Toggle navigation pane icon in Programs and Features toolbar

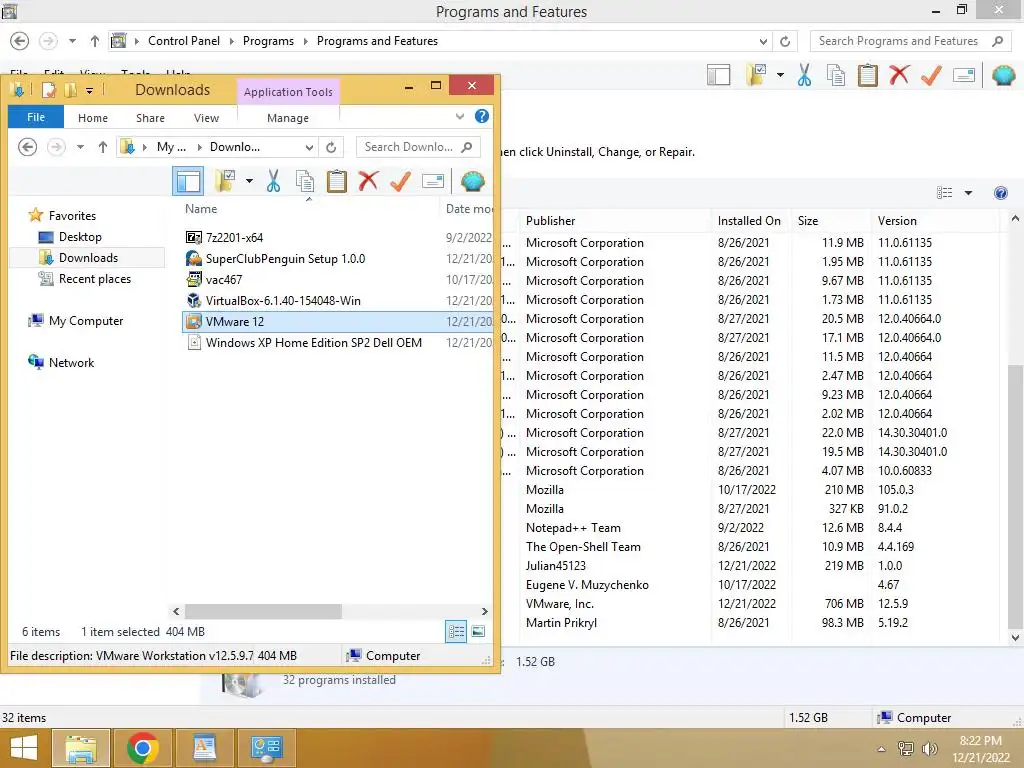[x=718, y=75]
